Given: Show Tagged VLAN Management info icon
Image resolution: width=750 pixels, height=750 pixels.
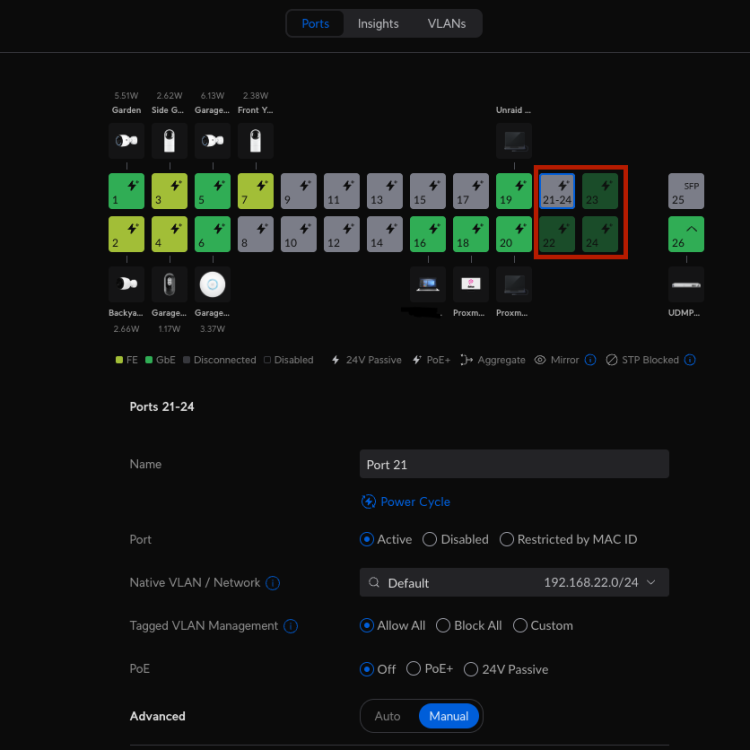Looking at the screenshot, I should [x=290, y=626].
